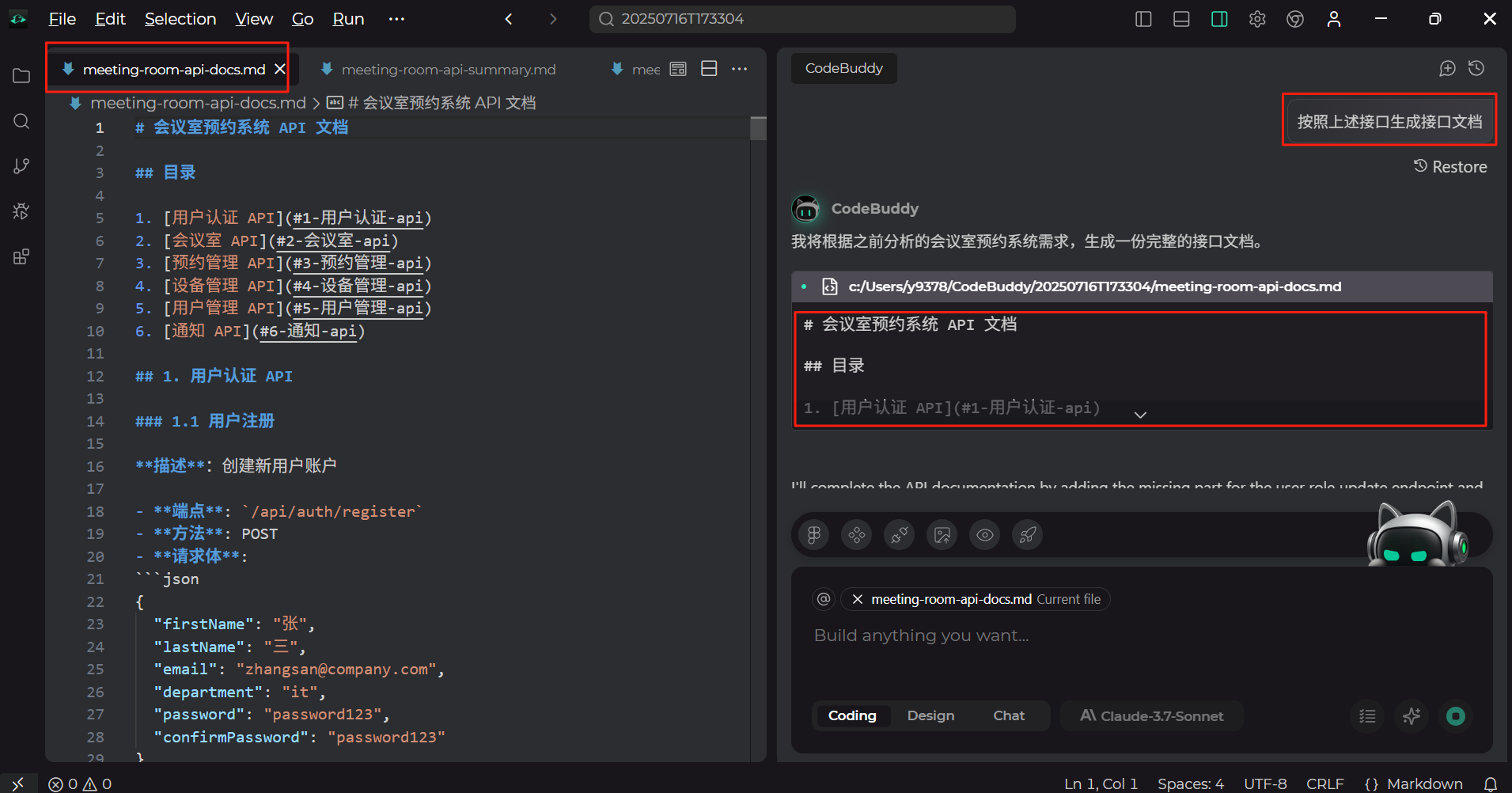The image size is (1512, 793).
Task: Click user message 按照上述接口生成接口文档
Action: (1389, 121)
